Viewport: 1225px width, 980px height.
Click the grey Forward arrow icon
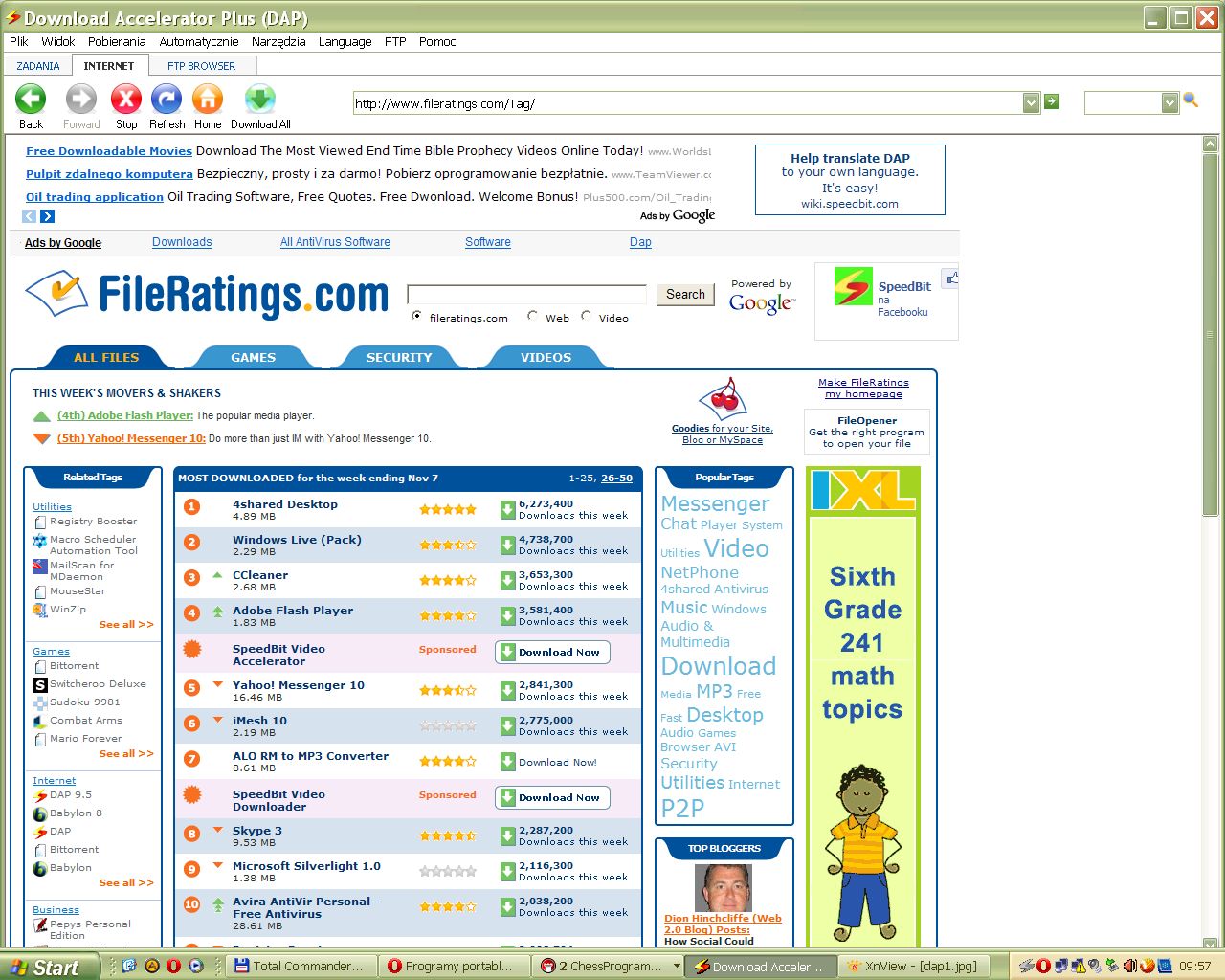click(x=81, y=100)
